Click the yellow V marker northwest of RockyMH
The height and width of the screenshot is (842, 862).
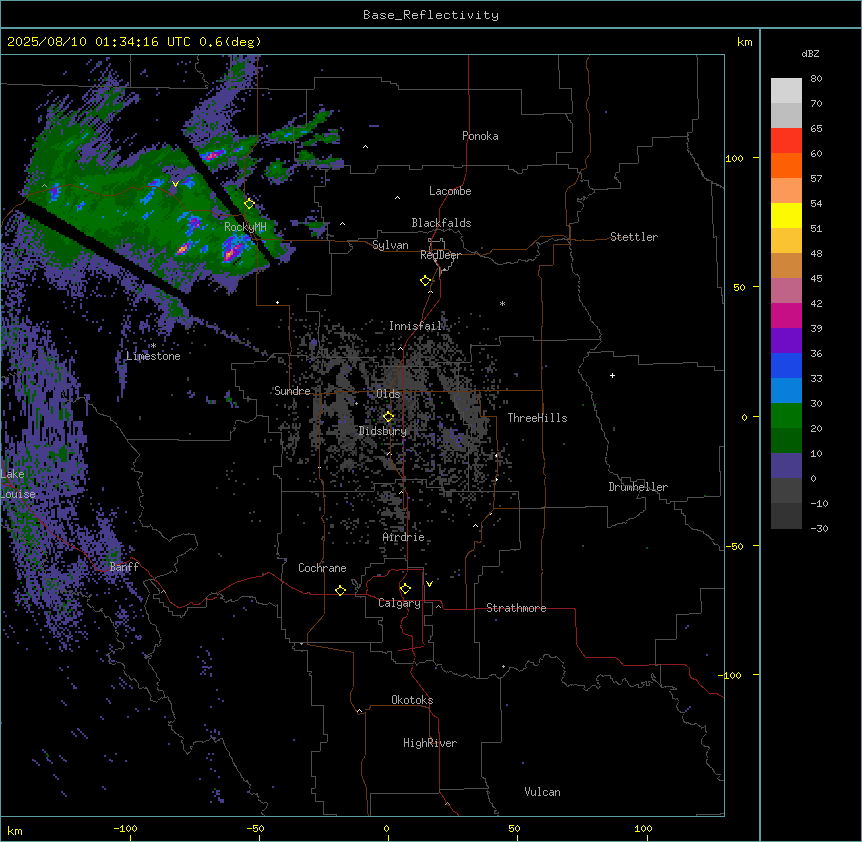point(175,184)
